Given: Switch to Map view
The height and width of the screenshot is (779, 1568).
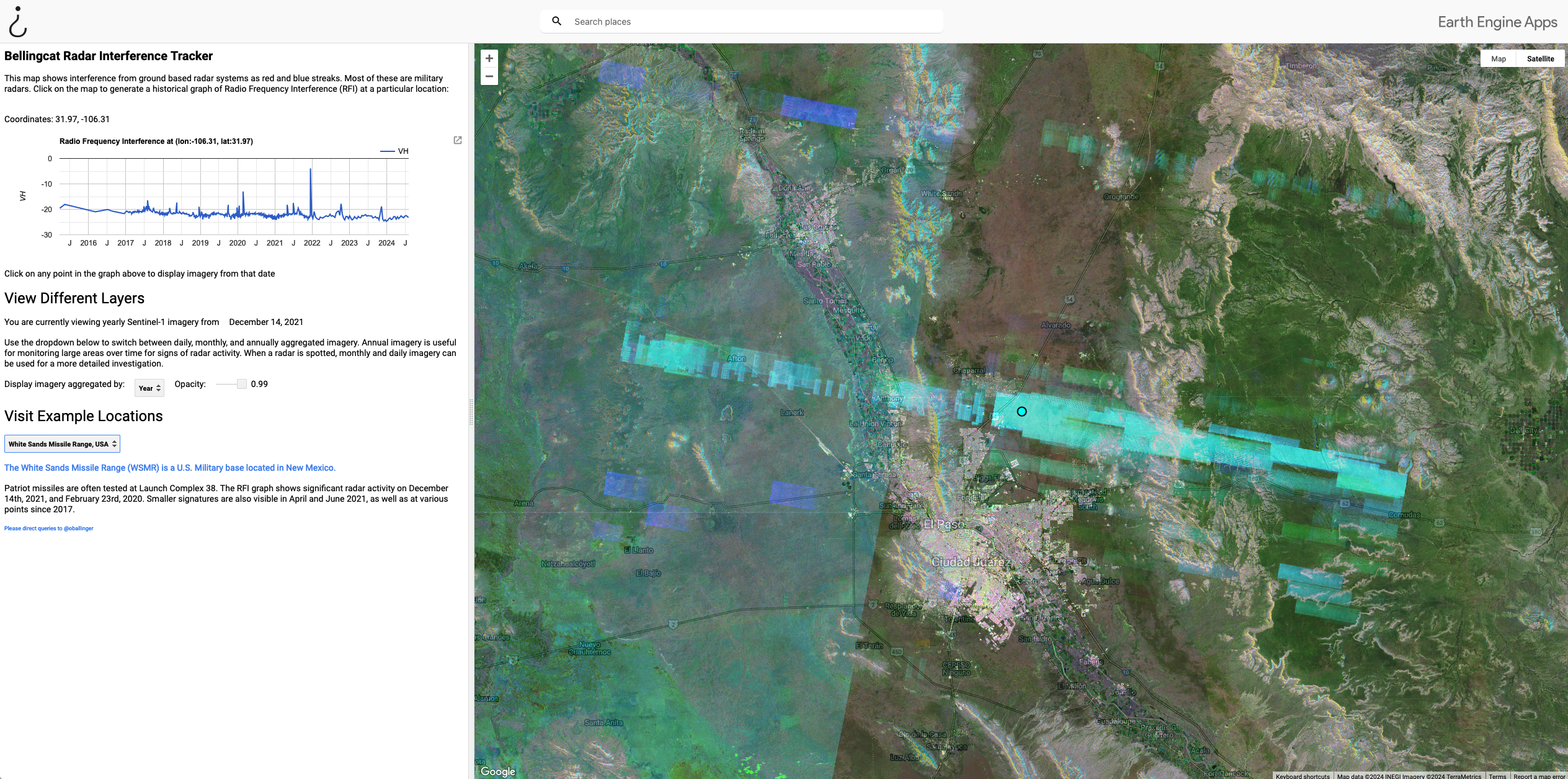Looking at the screenshot, I should coord(1499,58).
